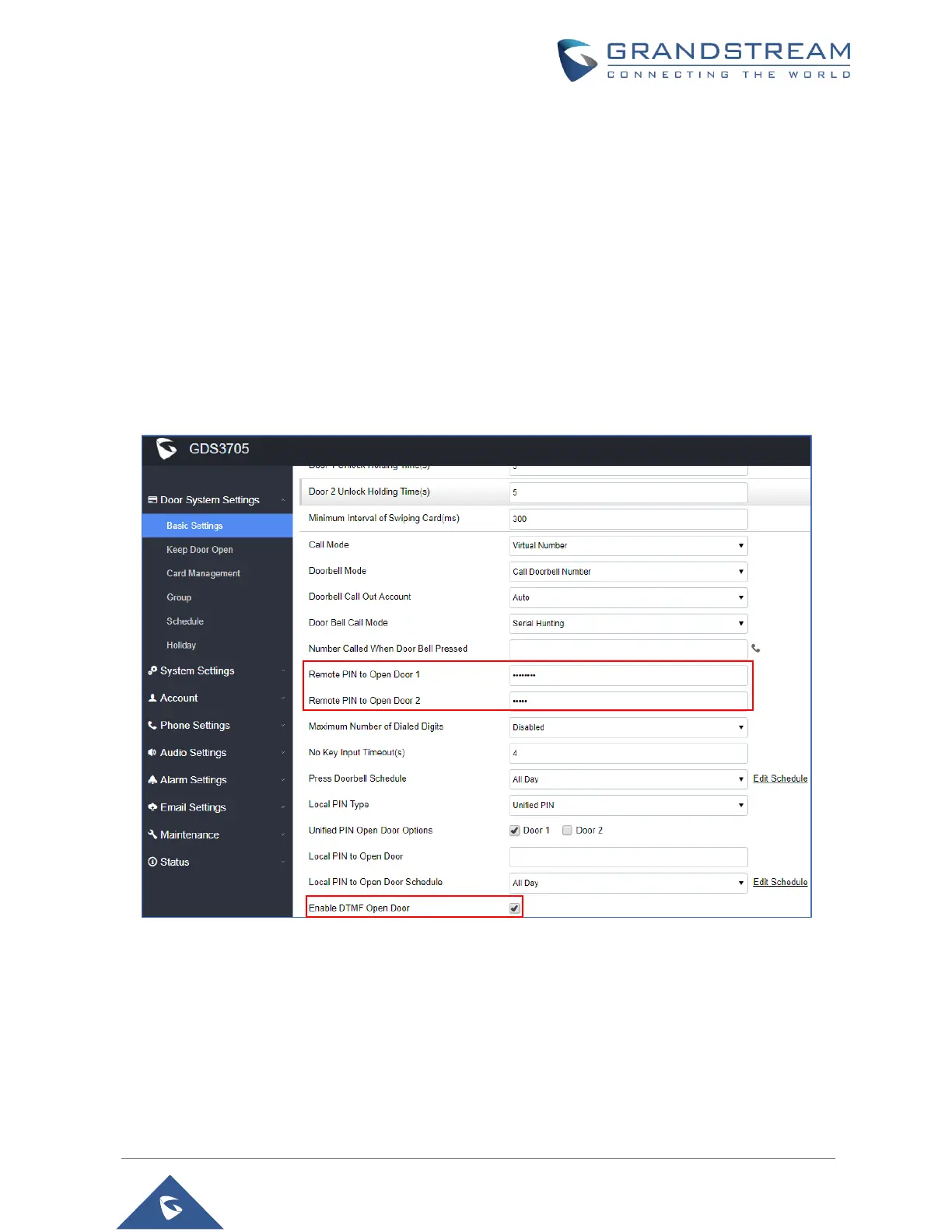The image size is (952, 1232).
Task: Expand the System Settings section
Action: tap(283, 671)
